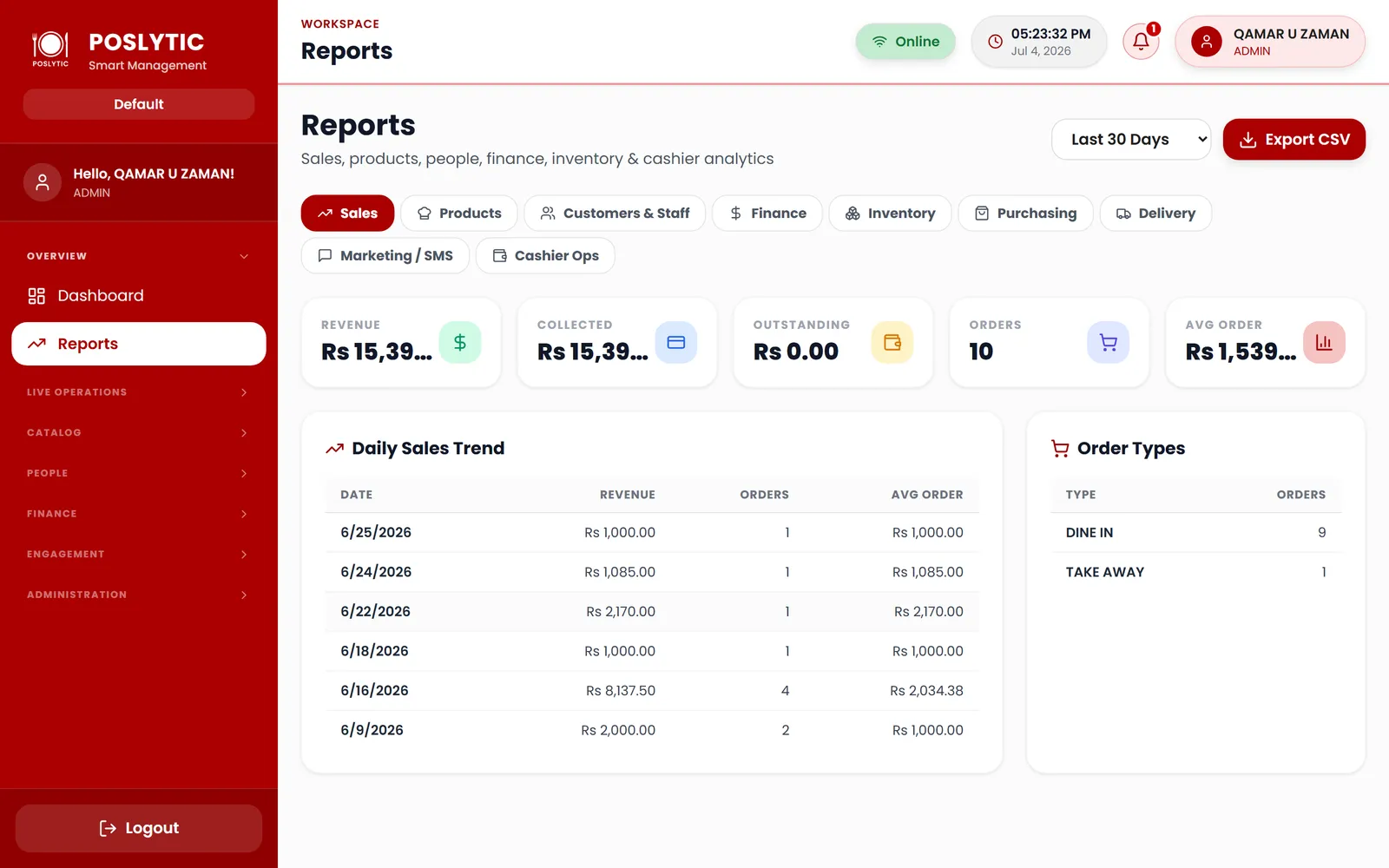Image resolution: width=1389 pixels, height=868 pixels.
Task: Switch to the Delivery tab
Action: (1155, 214)
